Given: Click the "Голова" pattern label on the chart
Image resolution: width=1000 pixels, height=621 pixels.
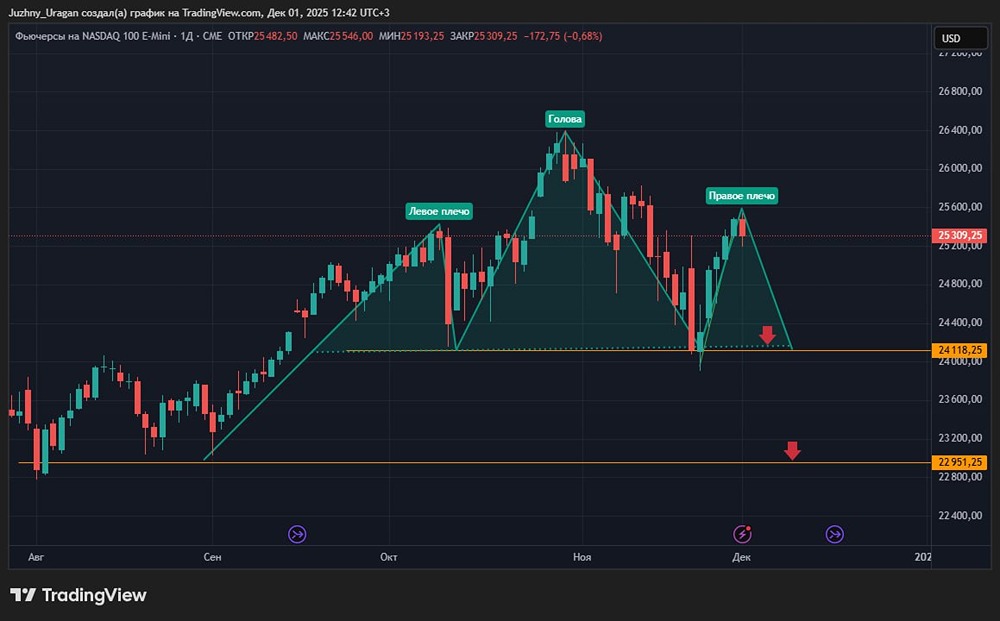Looking at the screenshot, I should click(565, 118).
